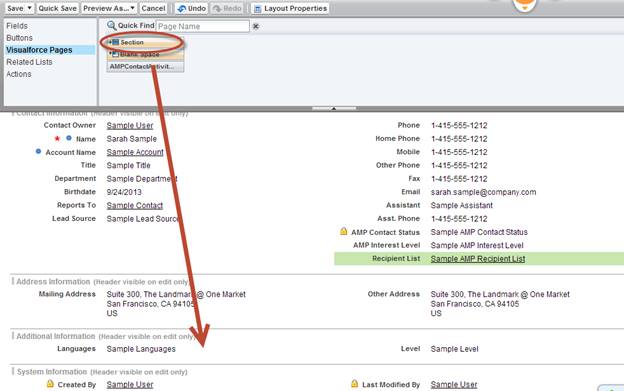Select the Related Lists category

pyautogui.click(x=29, y=62)
